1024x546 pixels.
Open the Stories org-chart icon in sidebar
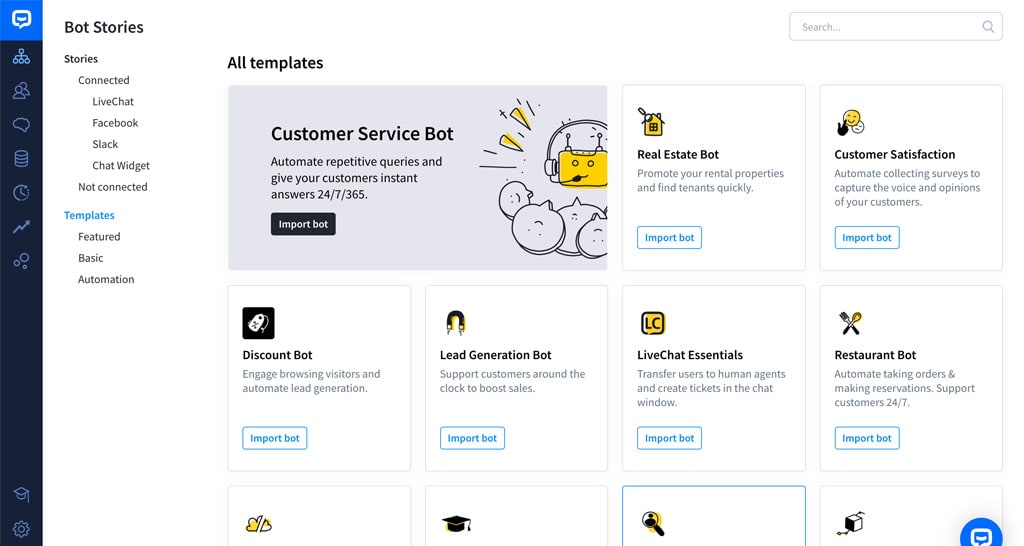[x=21, y=57]
